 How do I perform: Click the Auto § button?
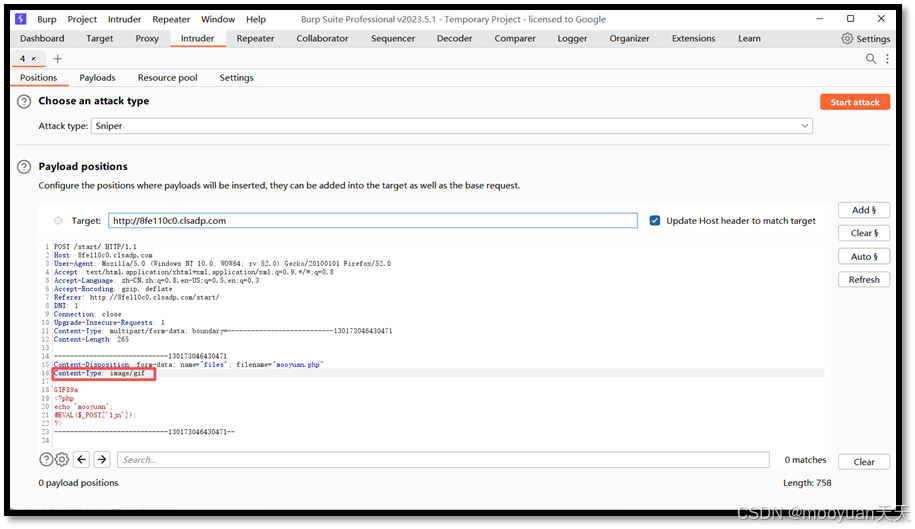(864, 257)
